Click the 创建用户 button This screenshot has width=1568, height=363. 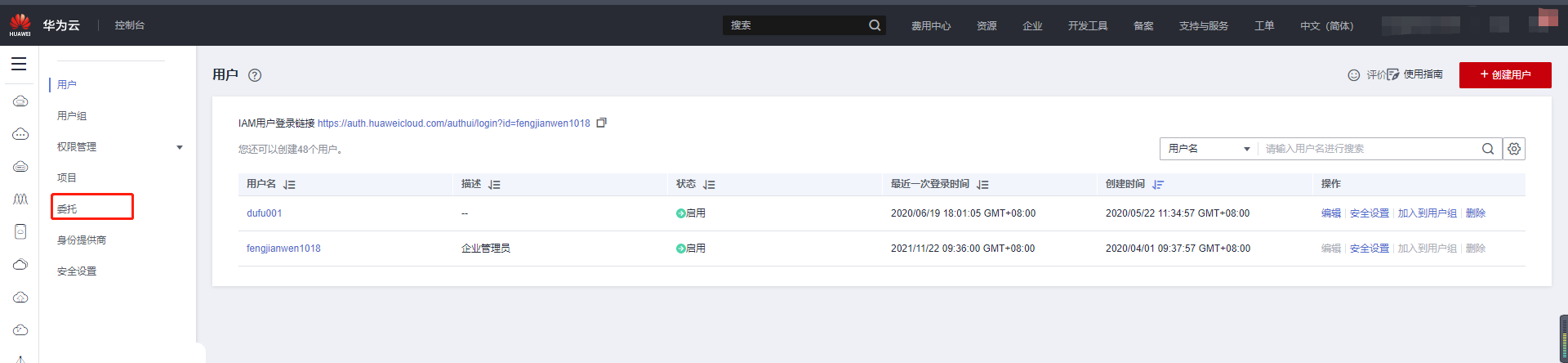coord(1505,74)
